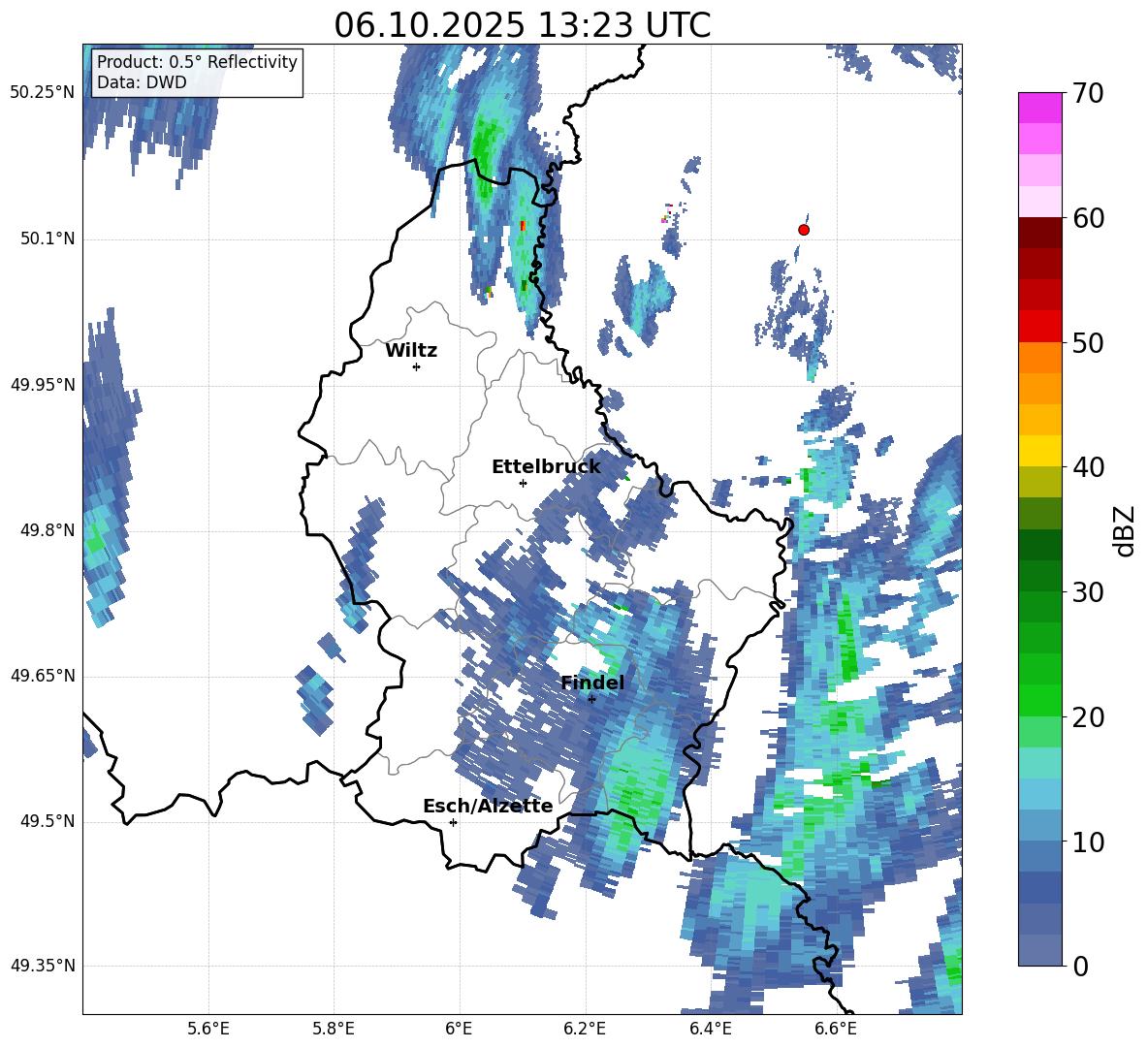Click the Findel city cross marker
This screenshot has height=1048, width=1148.
pos(591,699)
